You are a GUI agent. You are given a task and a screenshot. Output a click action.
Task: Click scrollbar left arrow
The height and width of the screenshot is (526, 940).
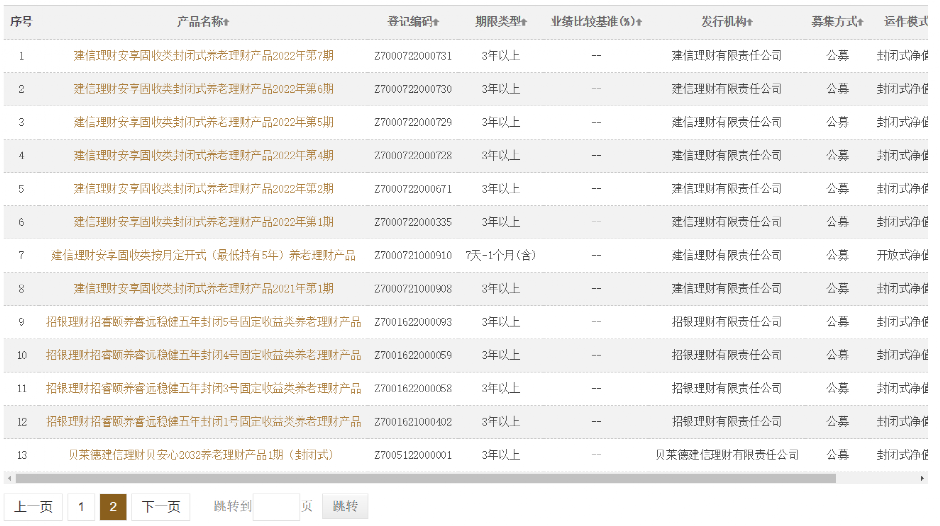pos(8,478)
